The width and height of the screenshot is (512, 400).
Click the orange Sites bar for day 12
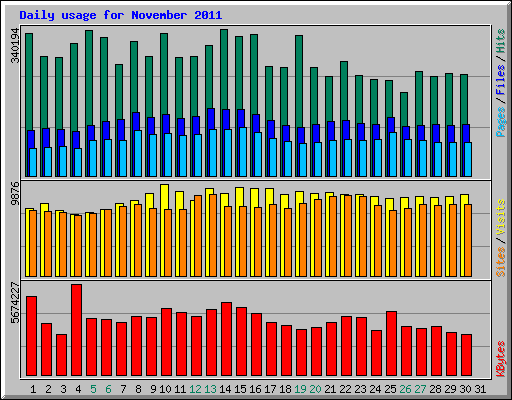point(198,236)
